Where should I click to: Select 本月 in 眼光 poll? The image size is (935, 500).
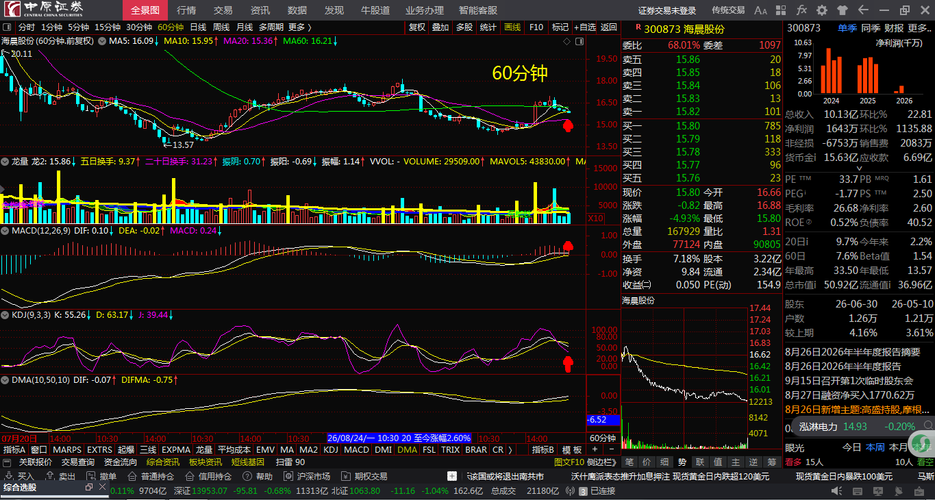tap(897, 446)
